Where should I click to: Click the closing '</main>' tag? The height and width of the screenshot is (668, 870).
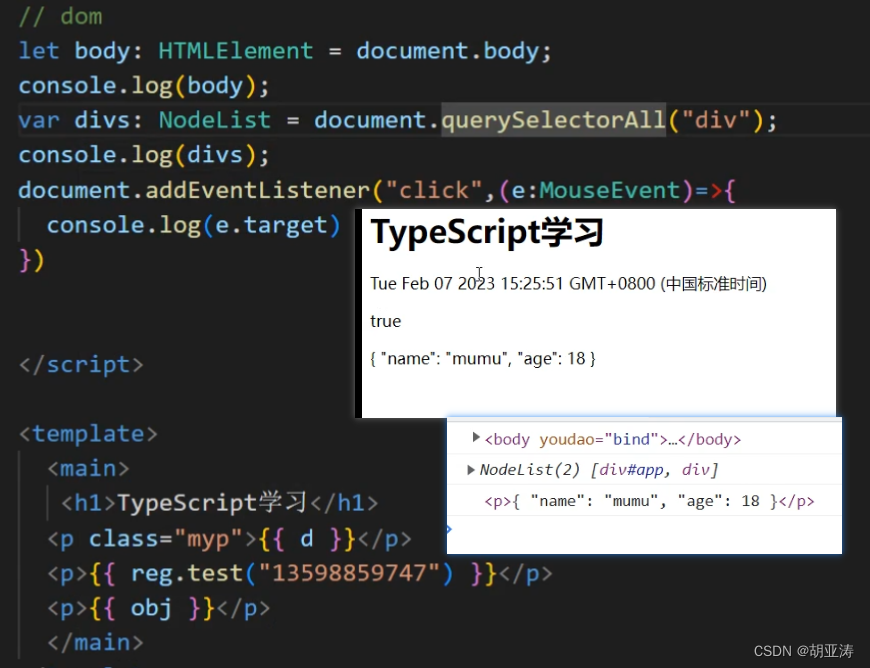pyautogui.click(x=95, y=642)
